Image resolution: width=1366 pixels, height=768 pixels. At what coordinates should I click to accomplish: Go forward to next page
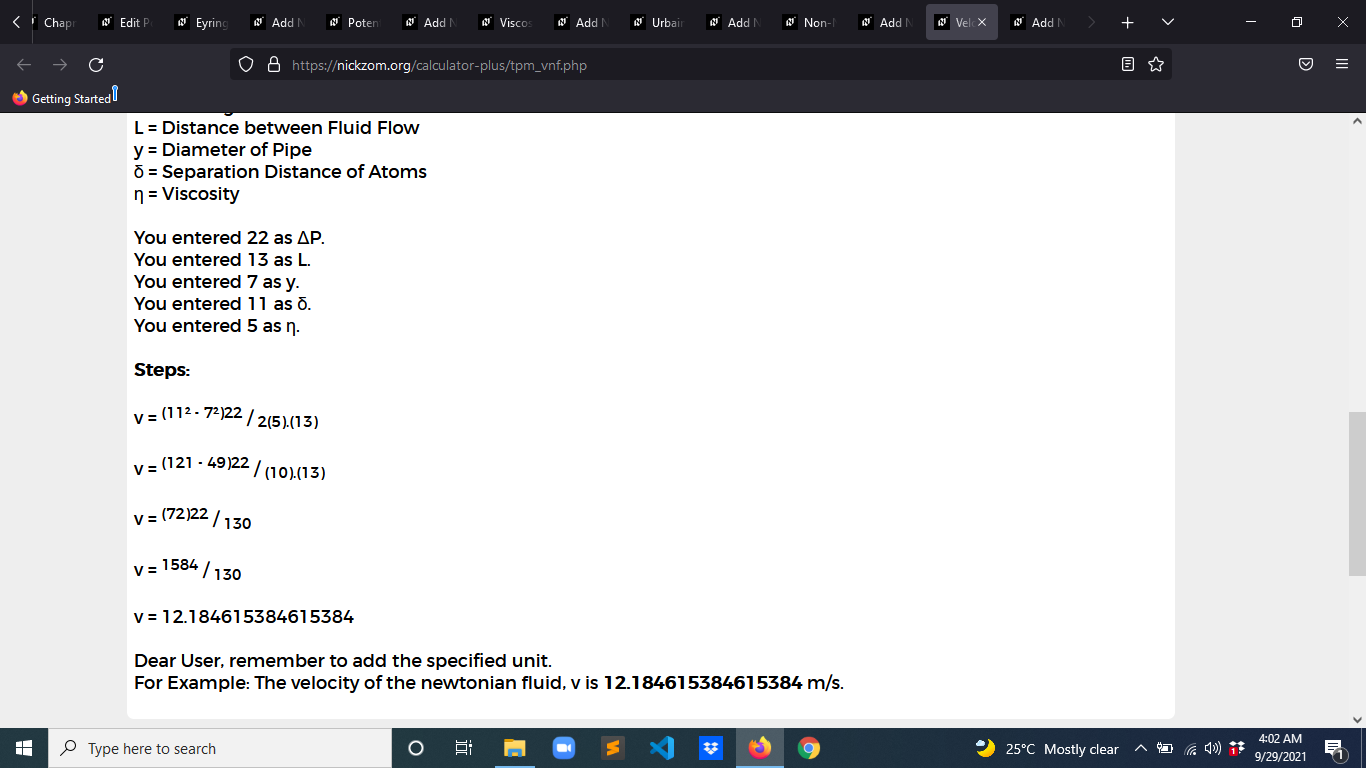pyautogui.click(x=59, y=65)
